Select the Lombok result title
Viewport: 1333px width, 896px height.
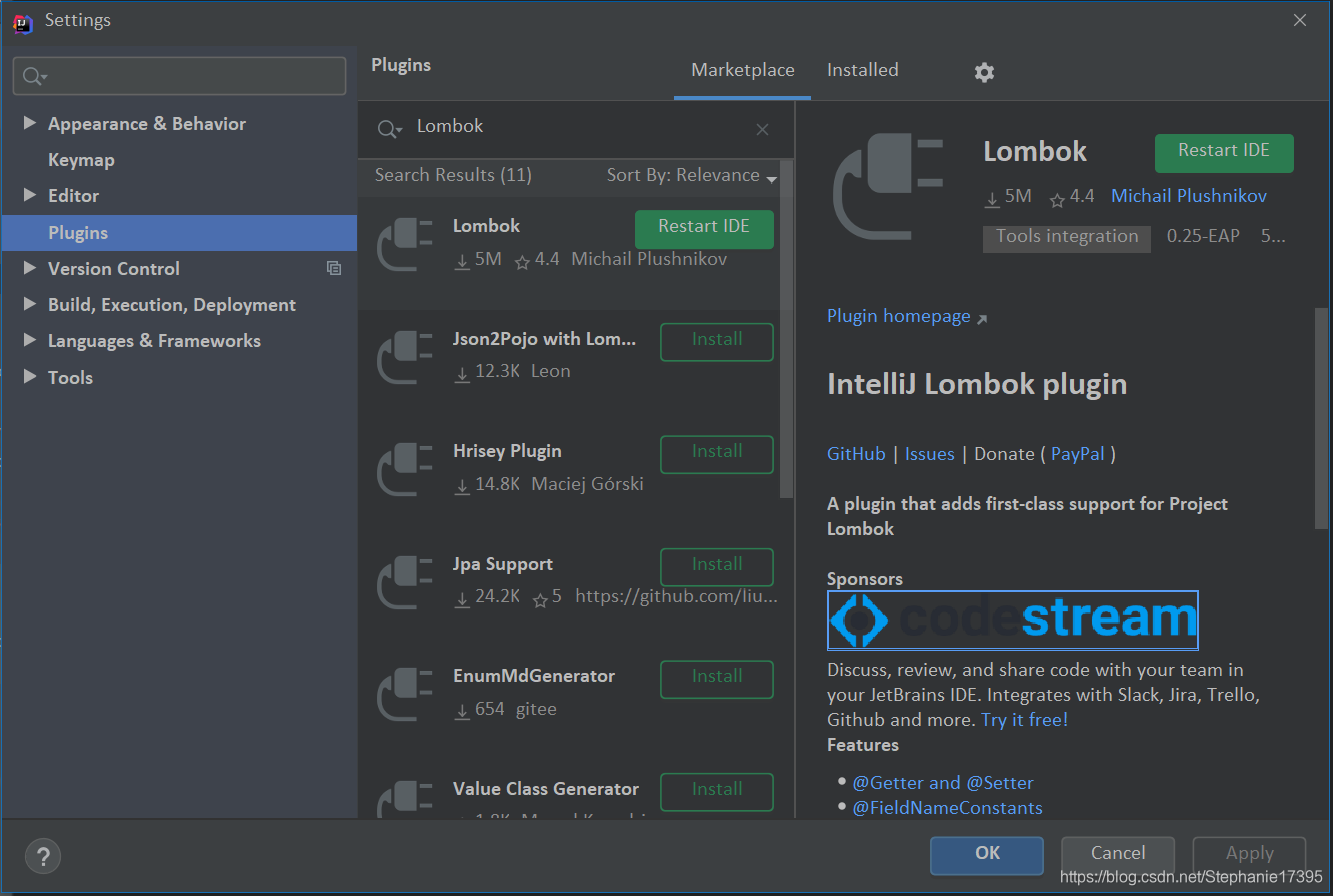click(x=486, y=226)
